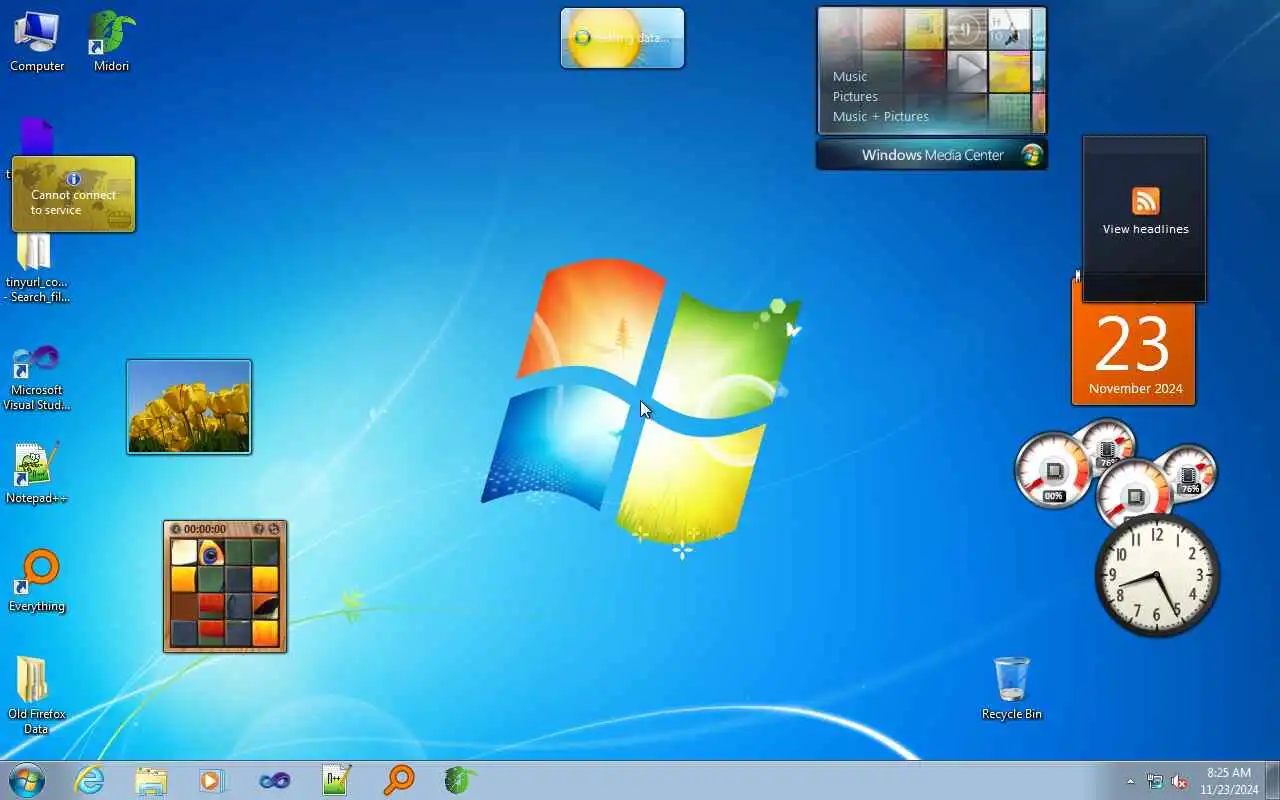Image resolution: width=1280 pixels, height=800 pixels.
Task: Open the Notepad++ desktop shortcut
Action: (37, 474)
